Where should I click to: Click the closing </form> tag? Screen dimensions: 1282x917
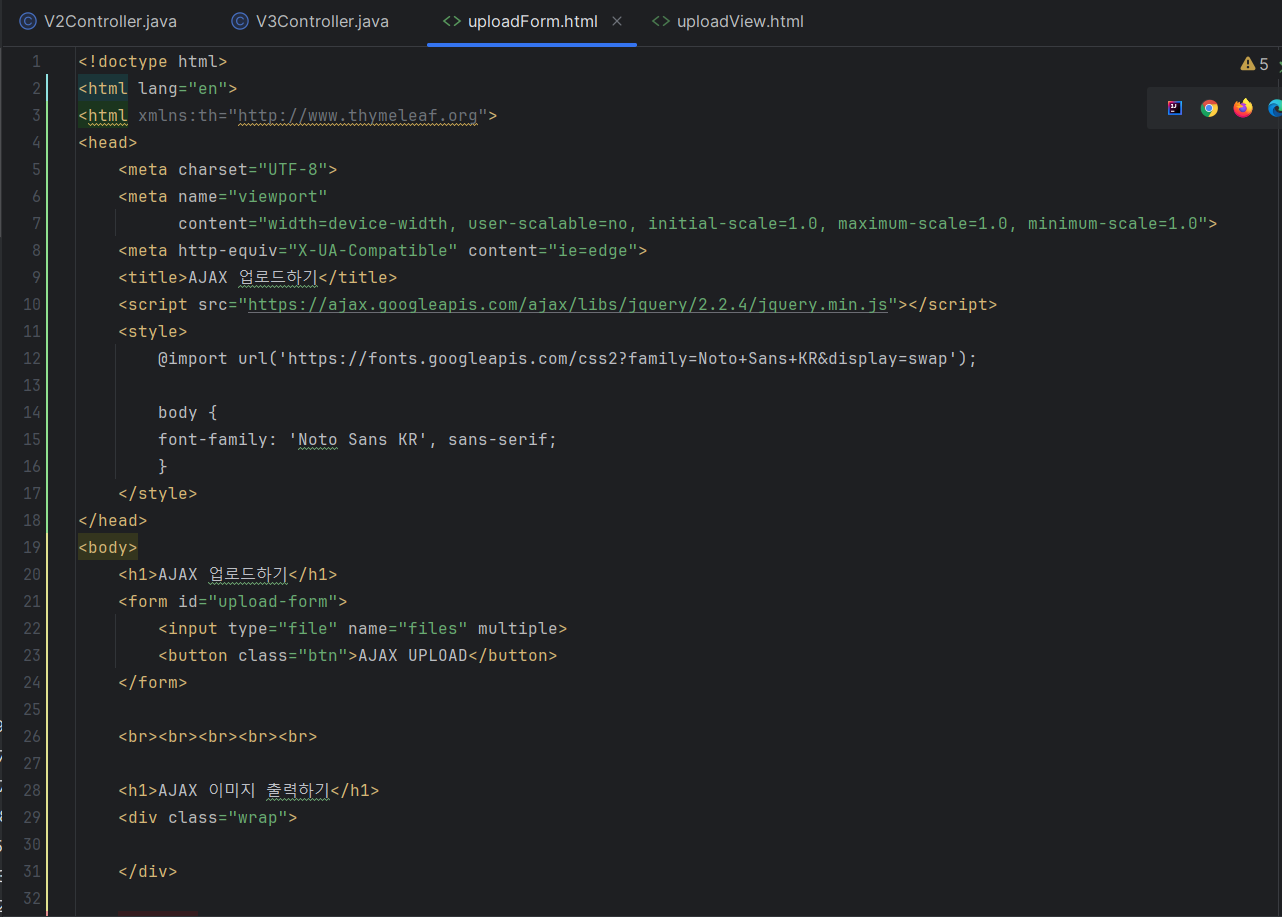(153, 683)
